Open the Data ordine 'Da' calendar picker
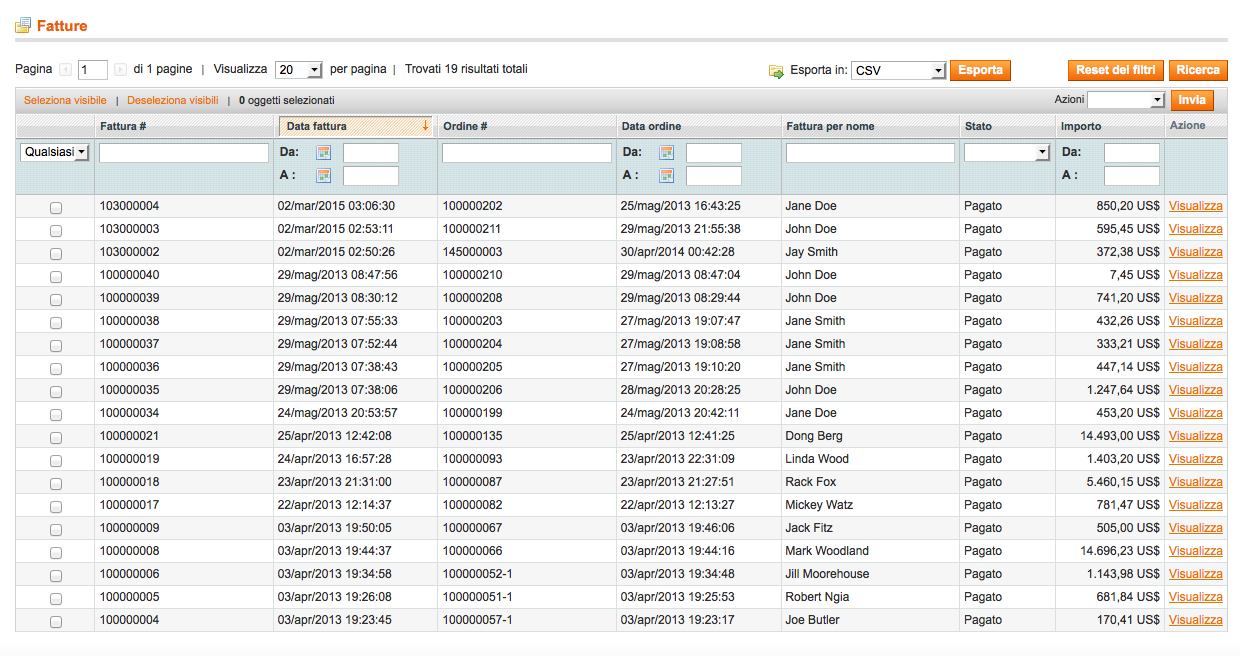The width and height of the screenshot is (1240, 656). [666, 153]
